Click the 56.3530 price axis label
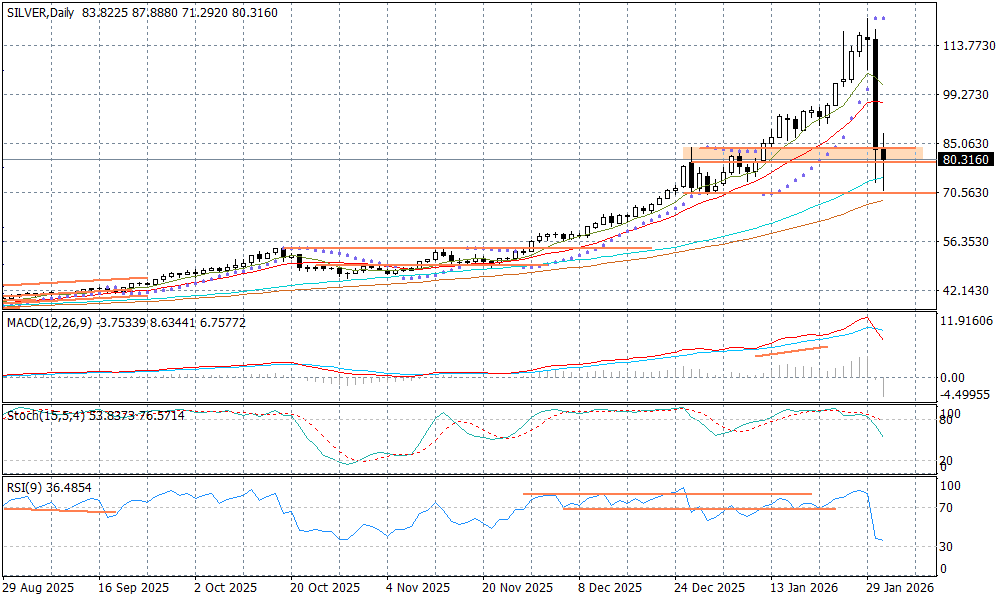This screenshot has height=600, width=1000. (966, 242)
